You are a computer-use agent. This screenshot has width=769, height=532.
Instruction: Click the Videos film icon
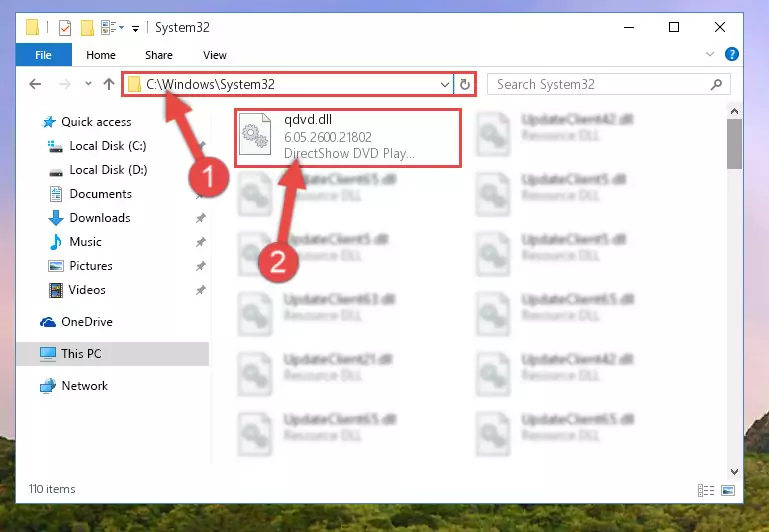point(56,290)
